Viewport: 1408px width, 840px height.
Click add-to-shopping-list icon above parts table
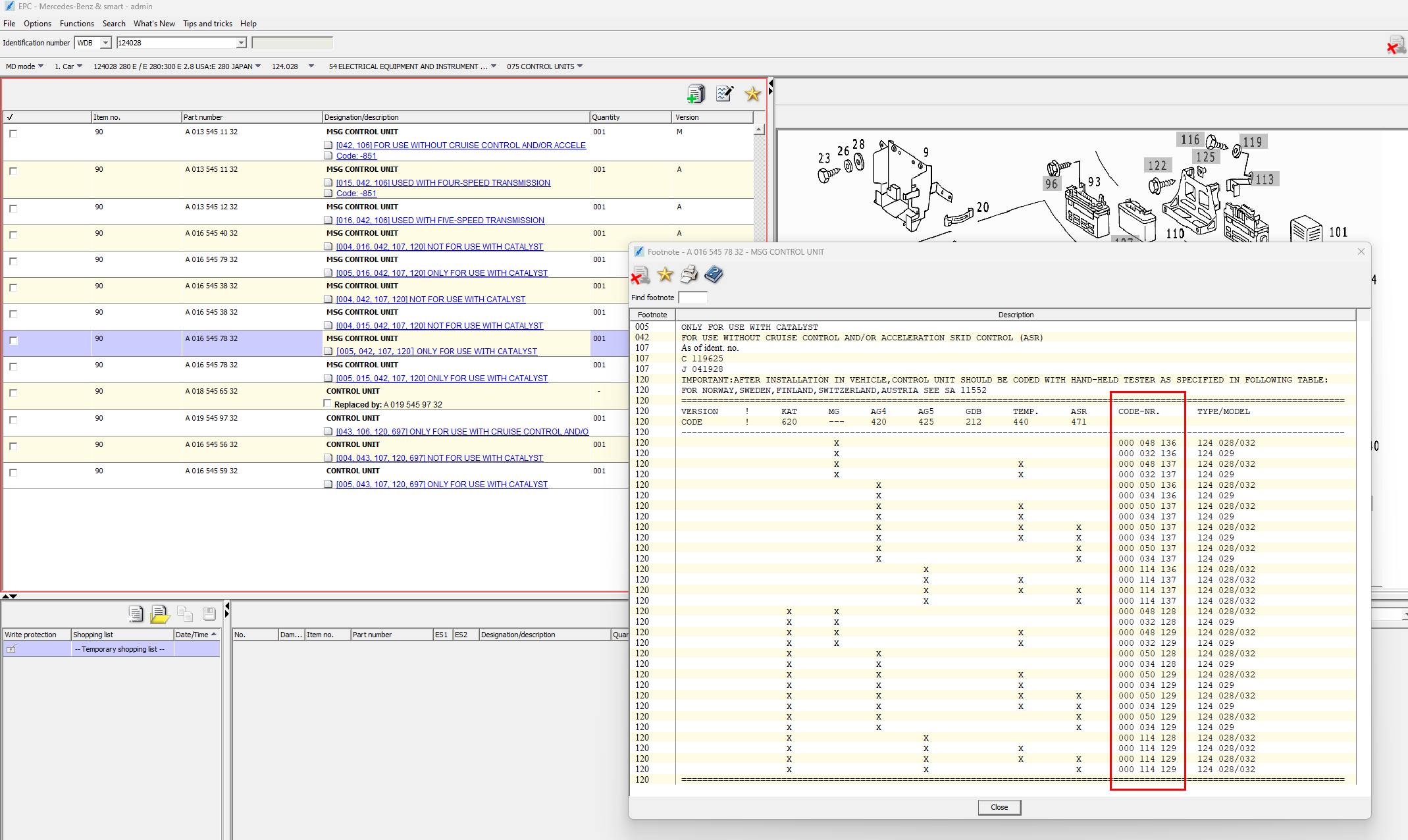pos(696,94)
